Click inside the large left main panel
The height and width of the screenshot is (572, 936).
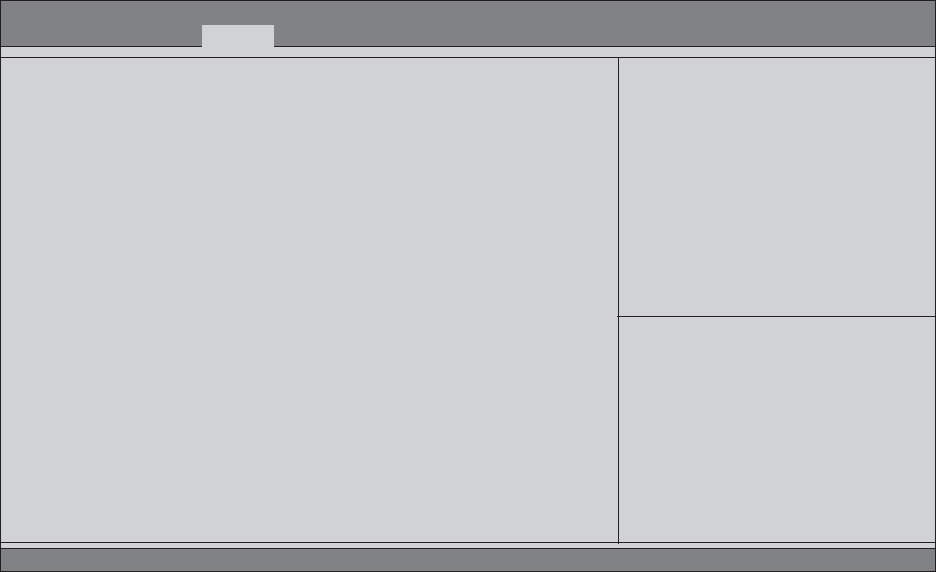pos(309,300)
